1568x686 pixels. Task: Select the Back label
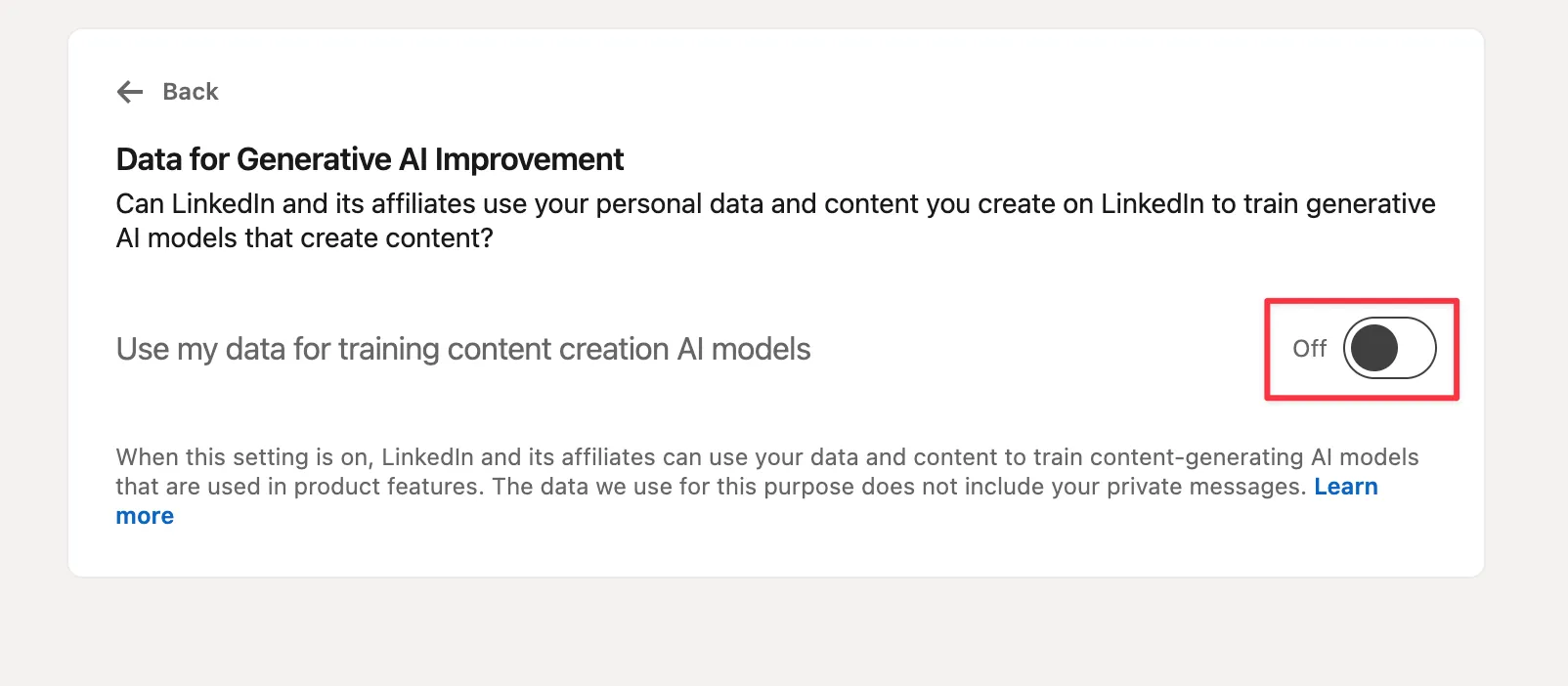click(x=190, y=92)
